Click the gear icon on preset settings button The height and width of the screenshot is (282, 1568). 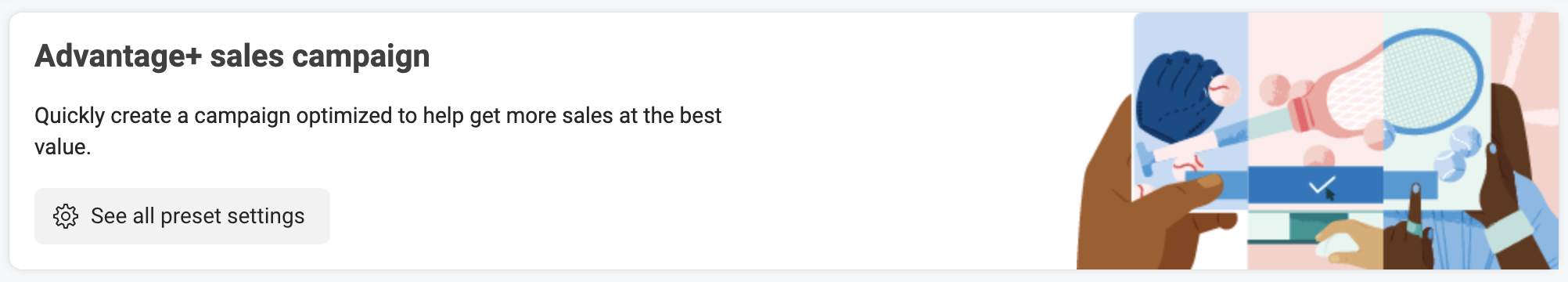[x=66, y=216]
